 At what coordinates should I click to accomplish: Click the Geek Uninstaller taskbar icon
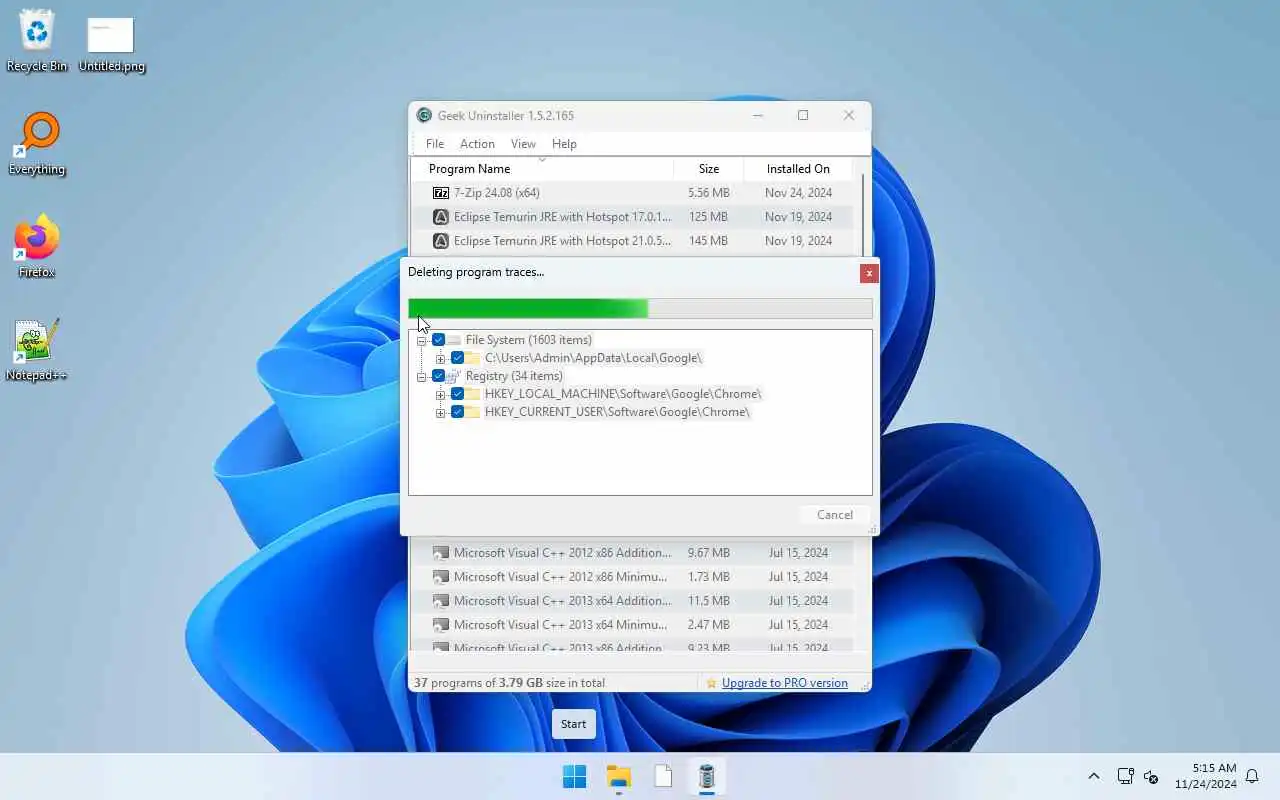click(x=706, y=777)
